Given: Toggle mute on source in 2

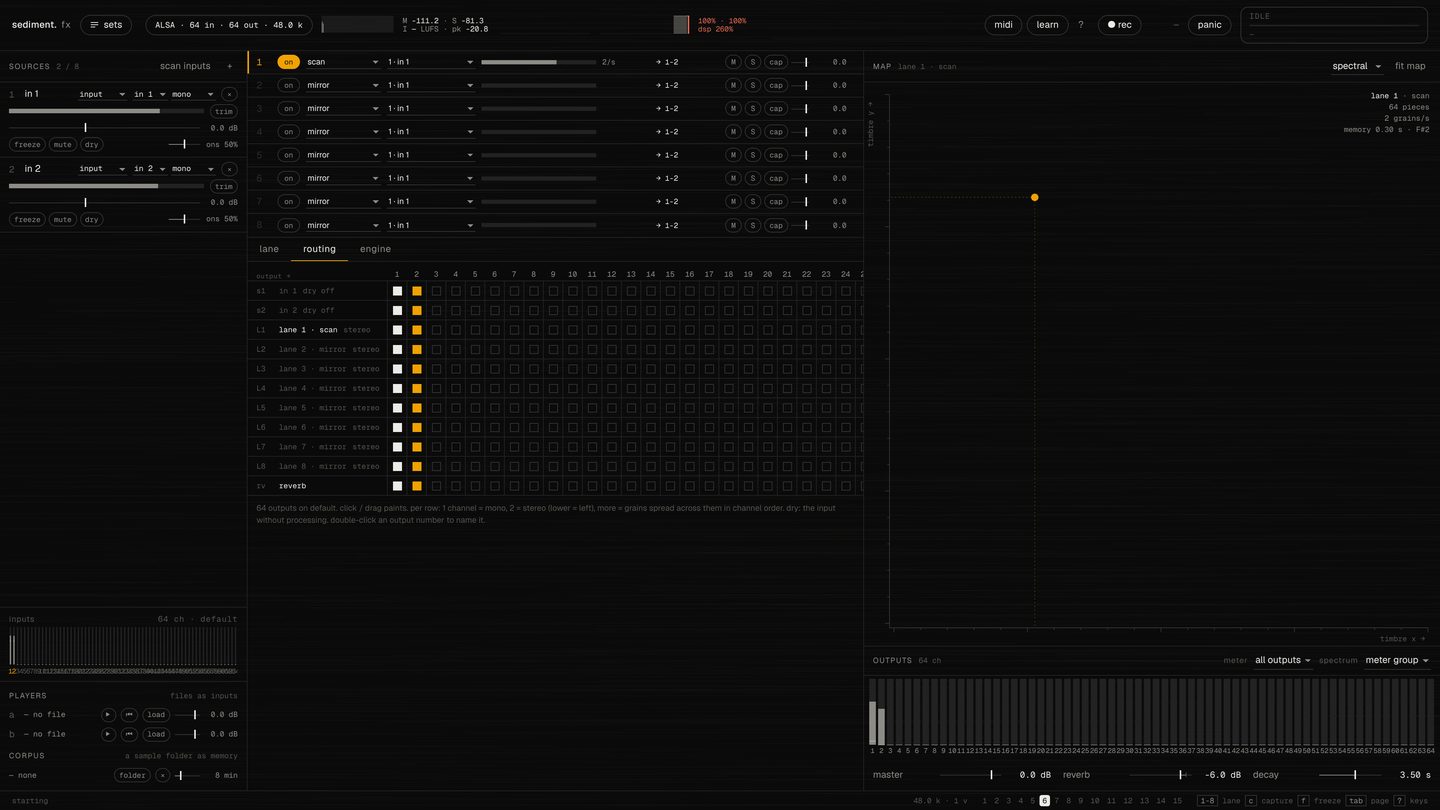Looking at the screenshot, I should [x=62, y=219].
